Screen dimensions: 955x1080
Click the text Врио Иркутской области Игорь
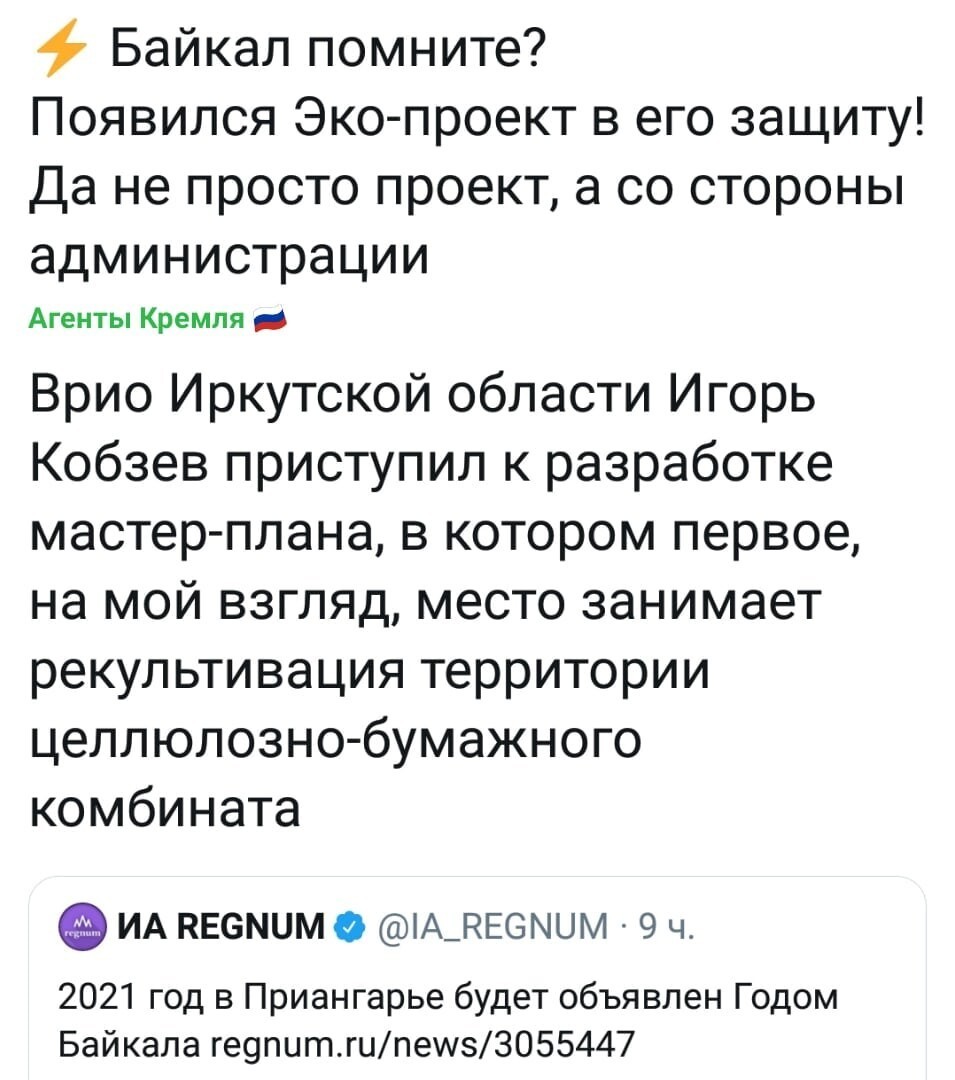(423, 396)
